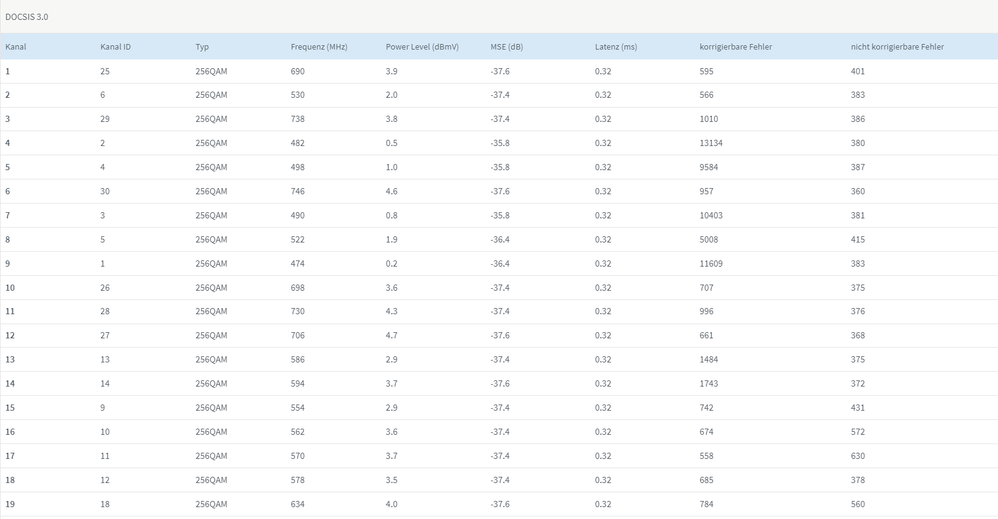Click the MSE (dB) column header

click(506, 47)
